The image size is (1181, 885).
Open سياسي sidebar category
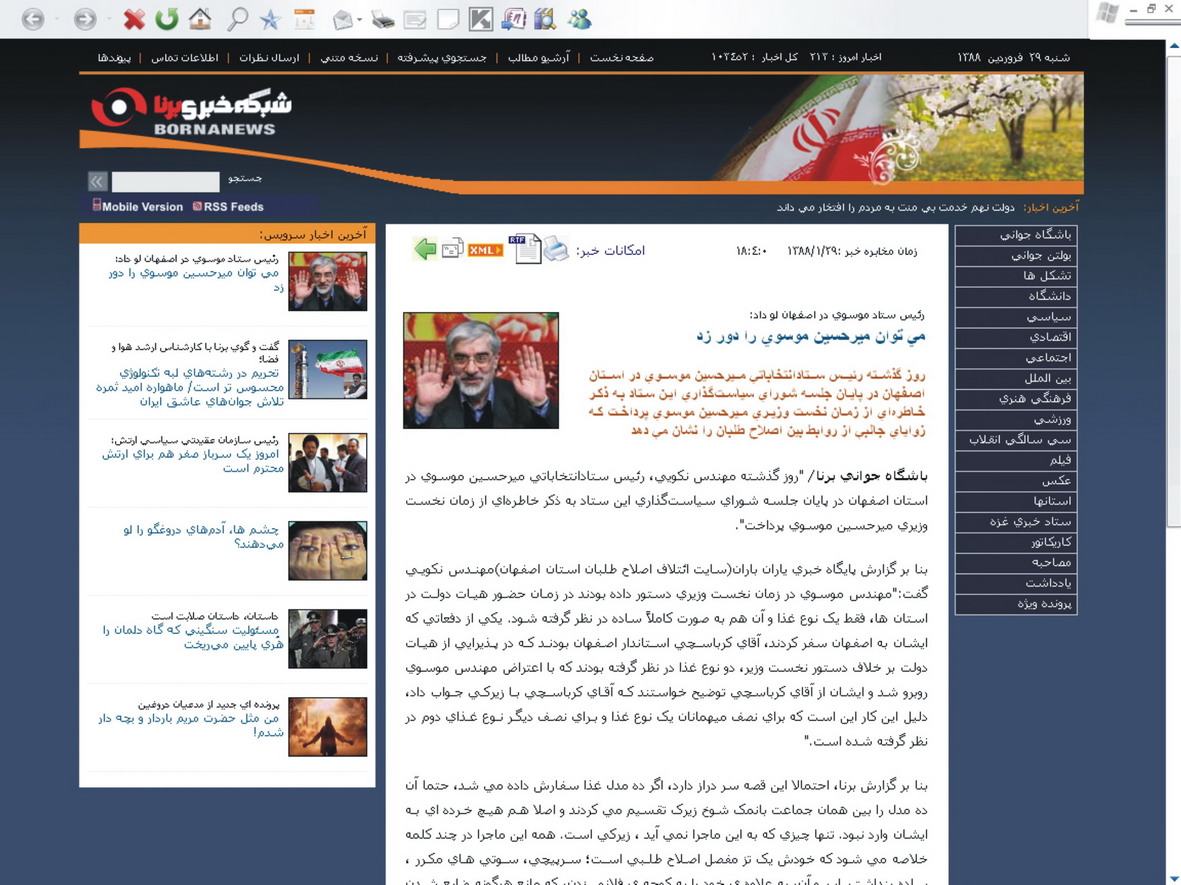pos(1015,317)
